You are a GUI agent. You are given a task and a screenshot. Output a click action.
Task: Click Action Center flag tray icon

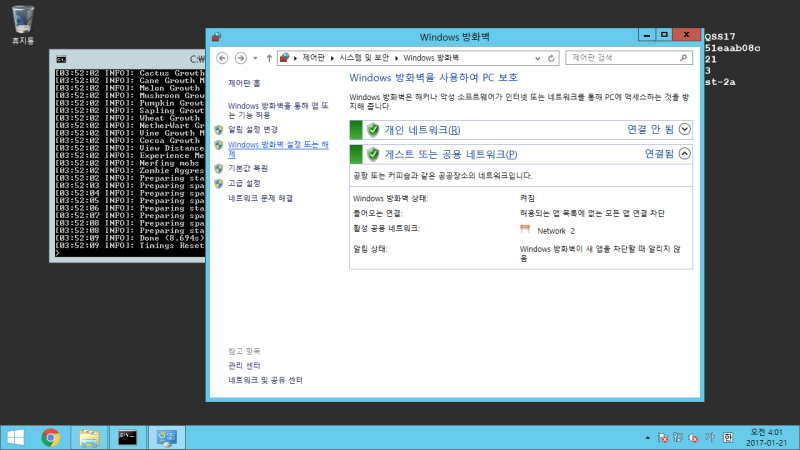point(663,438)
